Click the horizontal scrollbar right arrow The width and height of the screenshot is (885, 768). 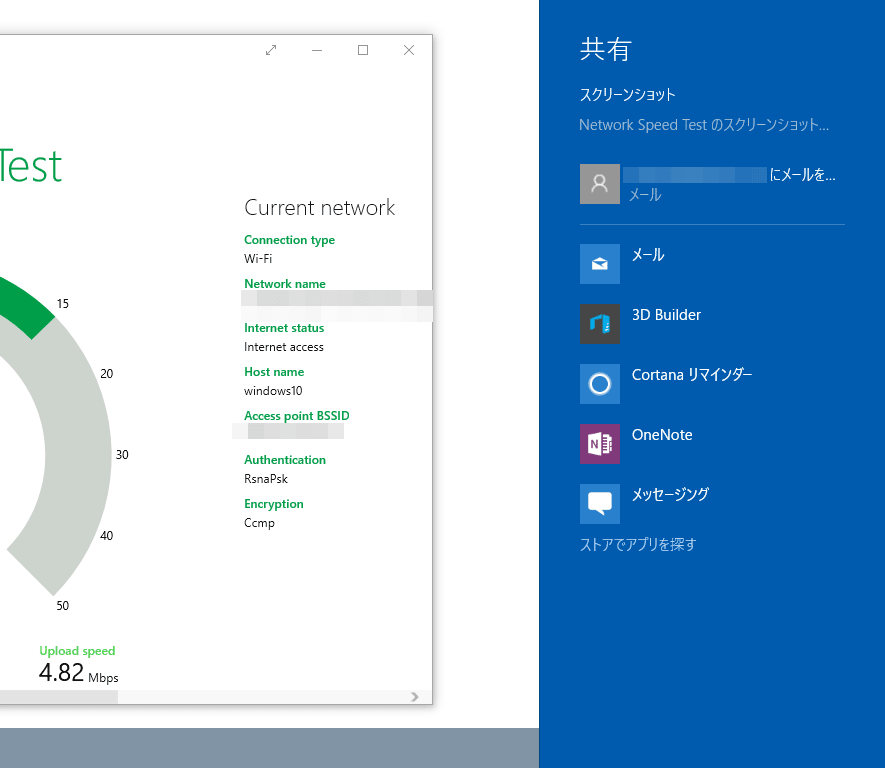[415, 697]
